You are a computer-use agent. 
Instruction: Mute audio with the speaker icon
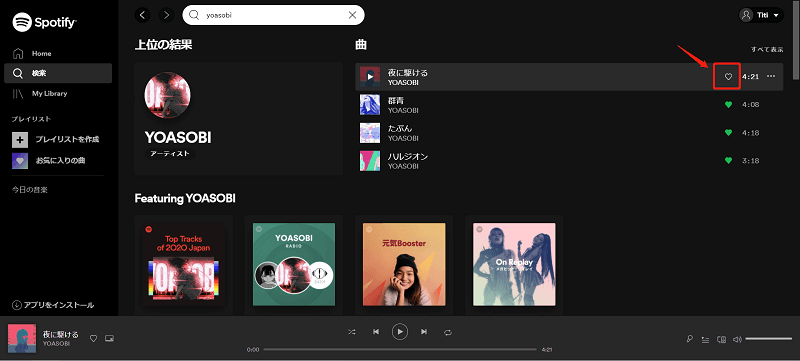click(737, 339)
